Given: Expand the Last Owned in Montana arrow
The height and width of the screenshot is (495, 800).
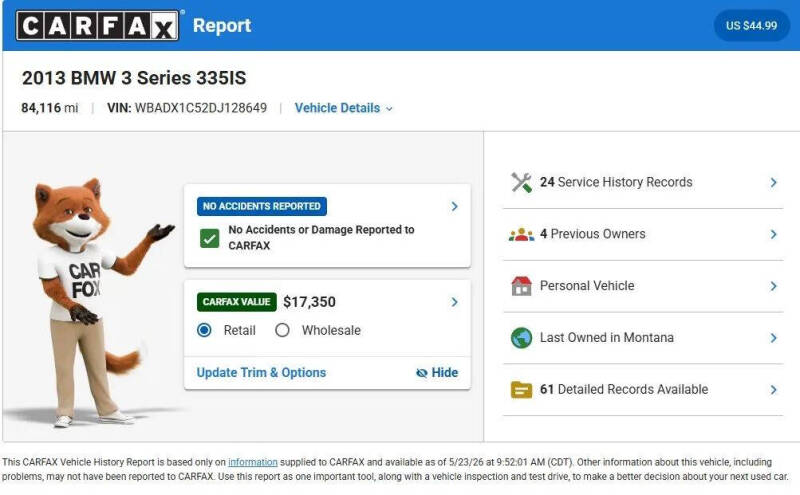Looking at the screenshot, I should pos(773,338).
